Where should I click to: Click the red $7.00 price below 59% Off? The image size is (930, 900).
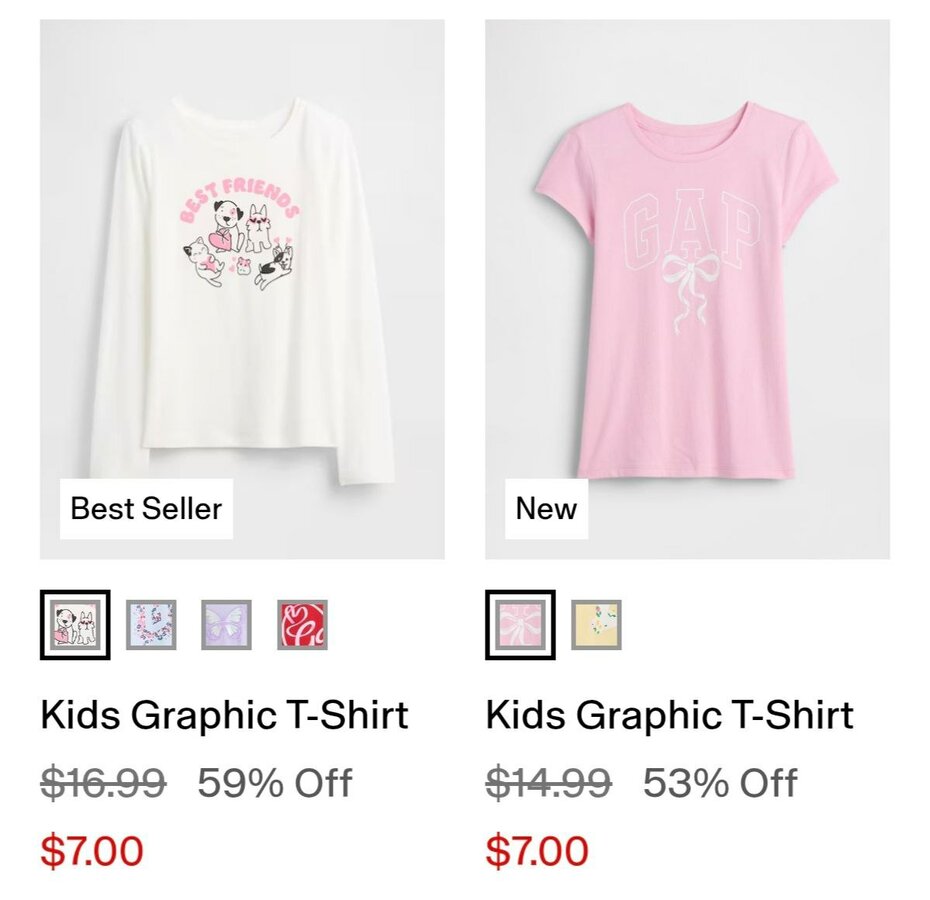pos(92,851)
